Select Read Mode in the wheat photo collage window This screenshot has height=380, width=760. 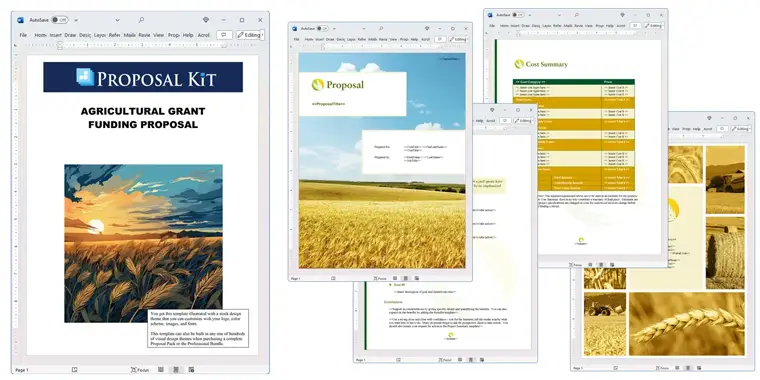click(x=676, y=368)
